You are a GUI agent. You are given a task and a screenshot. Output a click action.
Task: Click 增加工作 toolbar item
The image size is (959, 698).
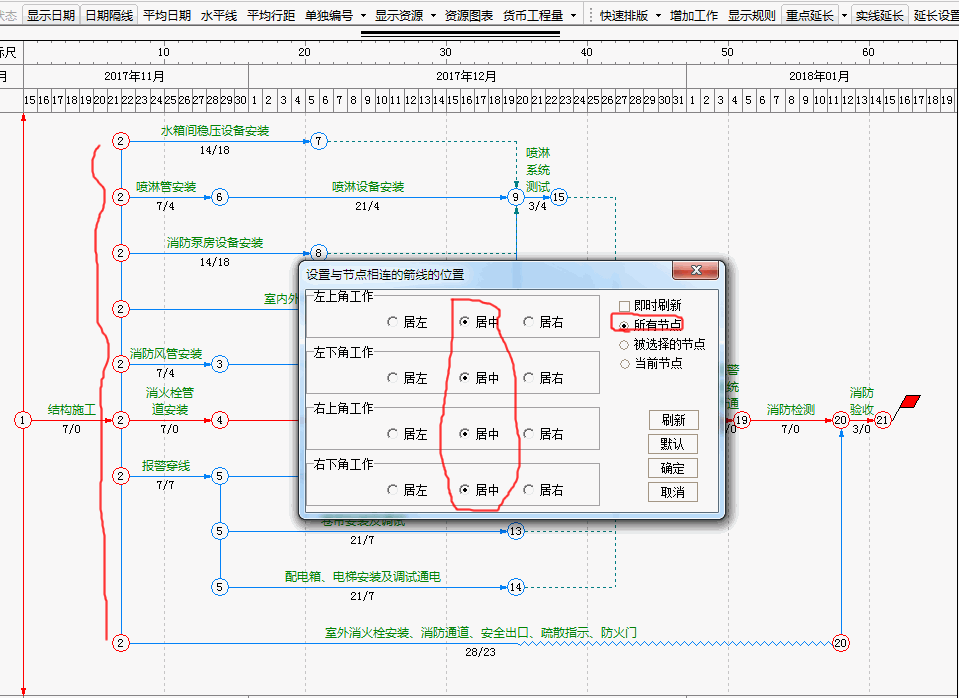694,15
